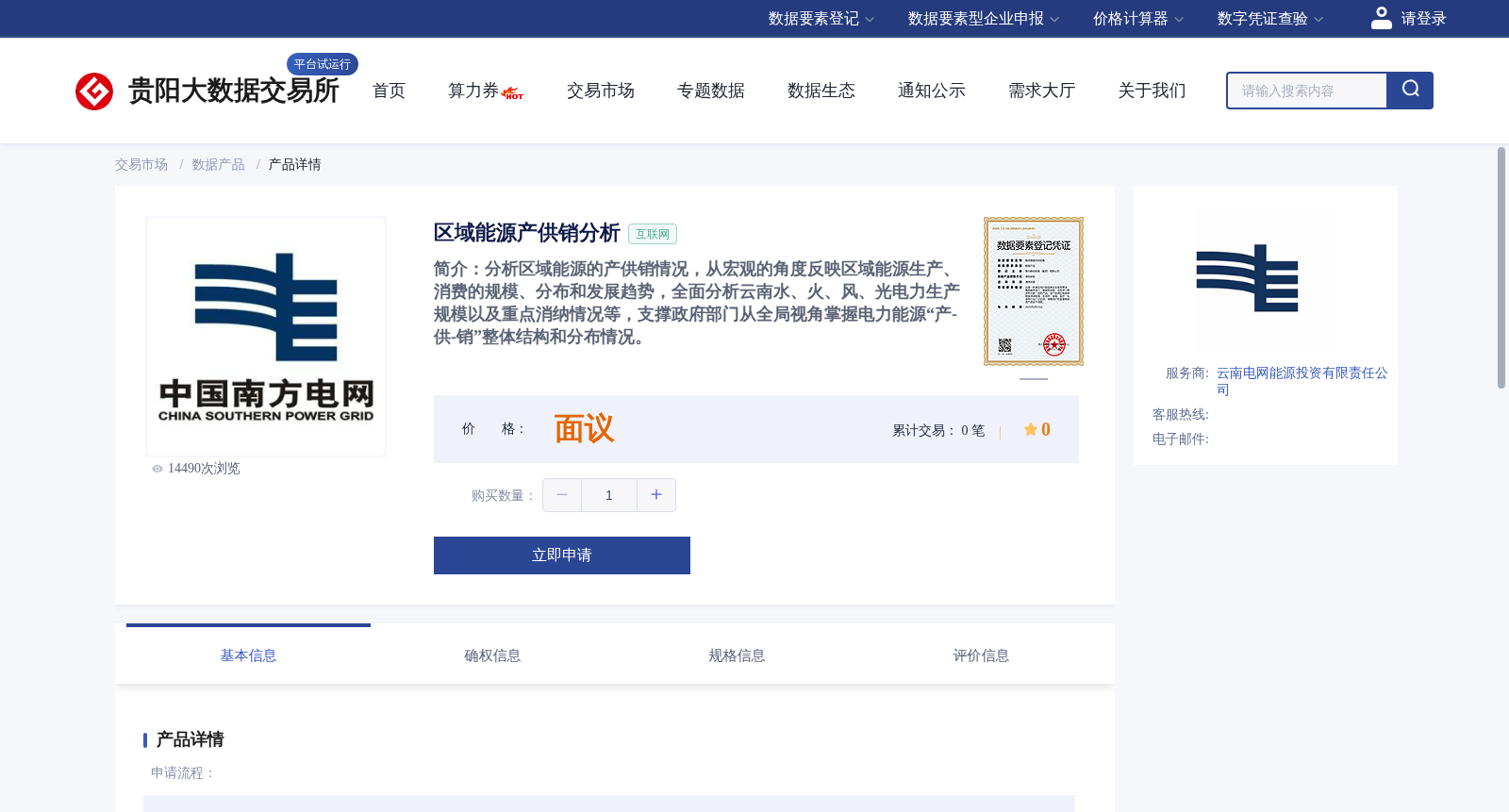Click the 客服热线 label
This screenshot has width=1509, height=812.
pos(1181,415)
